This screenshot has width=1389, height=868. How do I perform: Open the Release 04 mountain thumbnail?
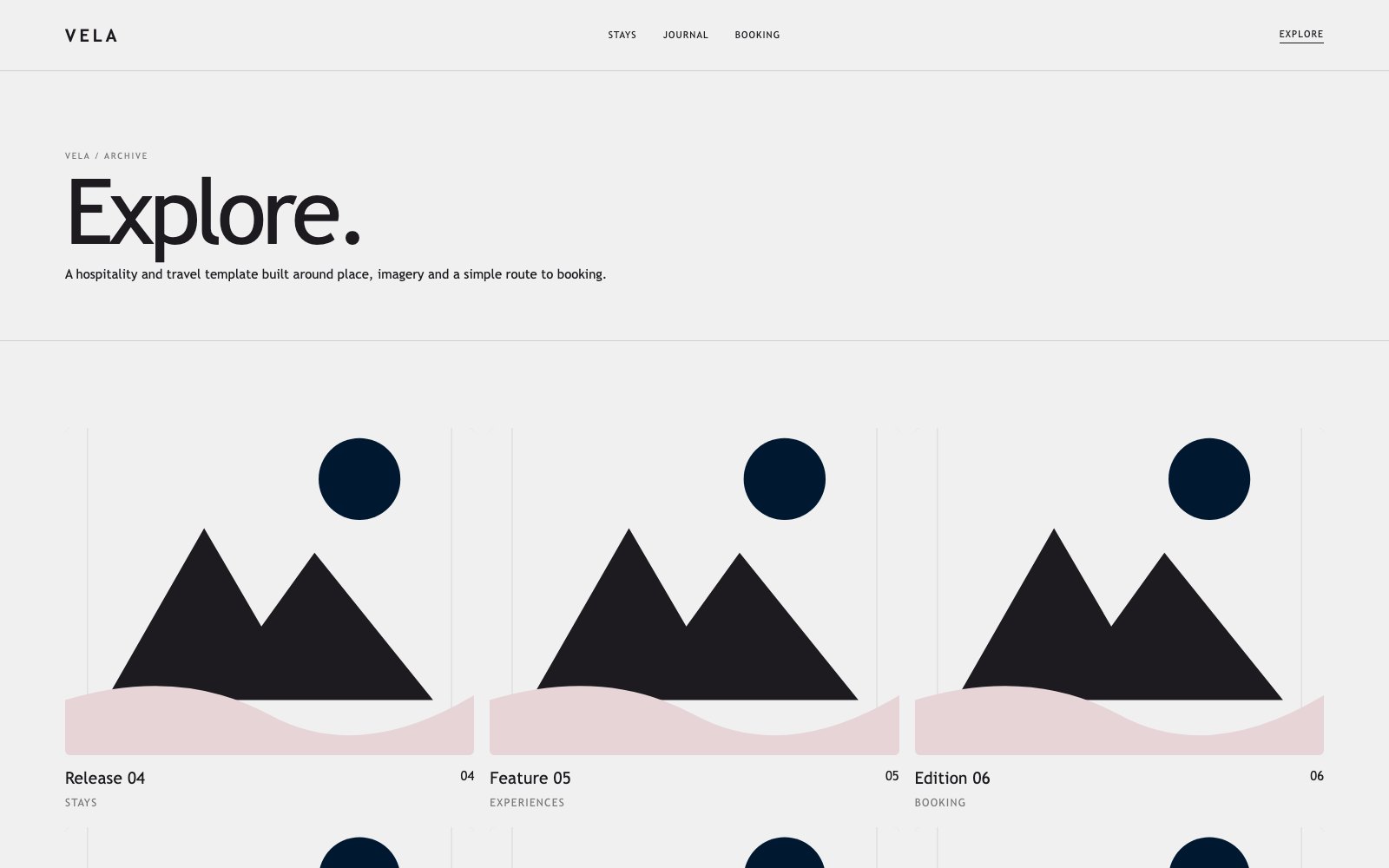pyautogui.click(x=269, y=591)
